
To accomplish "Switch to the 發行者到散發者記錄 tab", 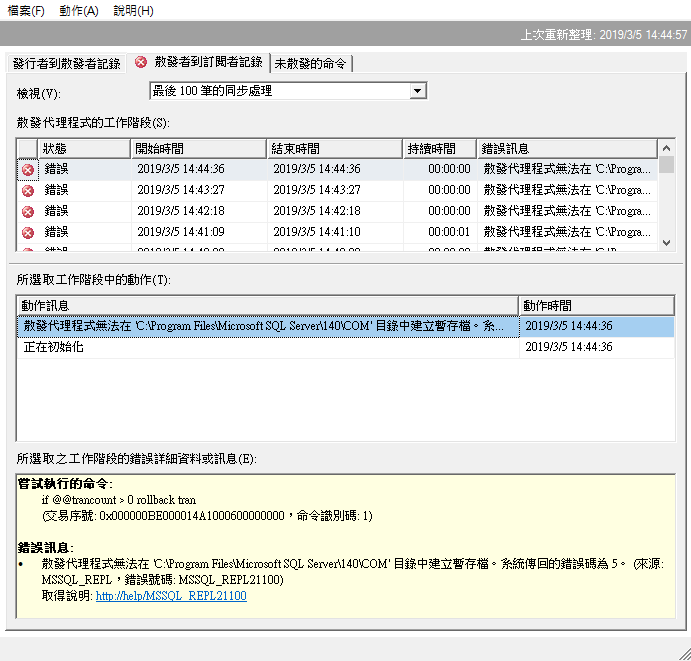I will tap(66, 63).
